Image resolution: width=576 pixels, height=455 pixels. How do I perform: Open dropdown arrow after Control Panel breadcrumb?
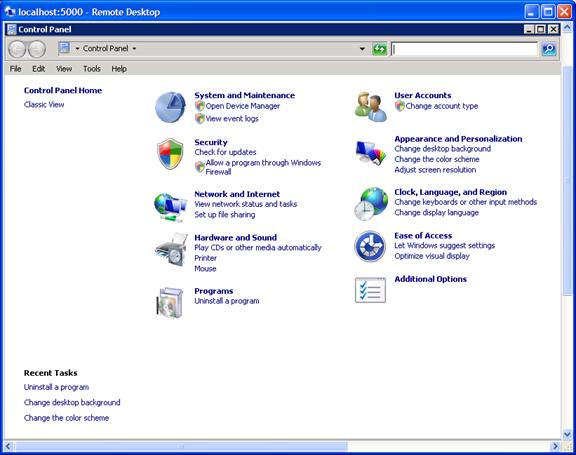pyautogui.click(x=134, y=48)
